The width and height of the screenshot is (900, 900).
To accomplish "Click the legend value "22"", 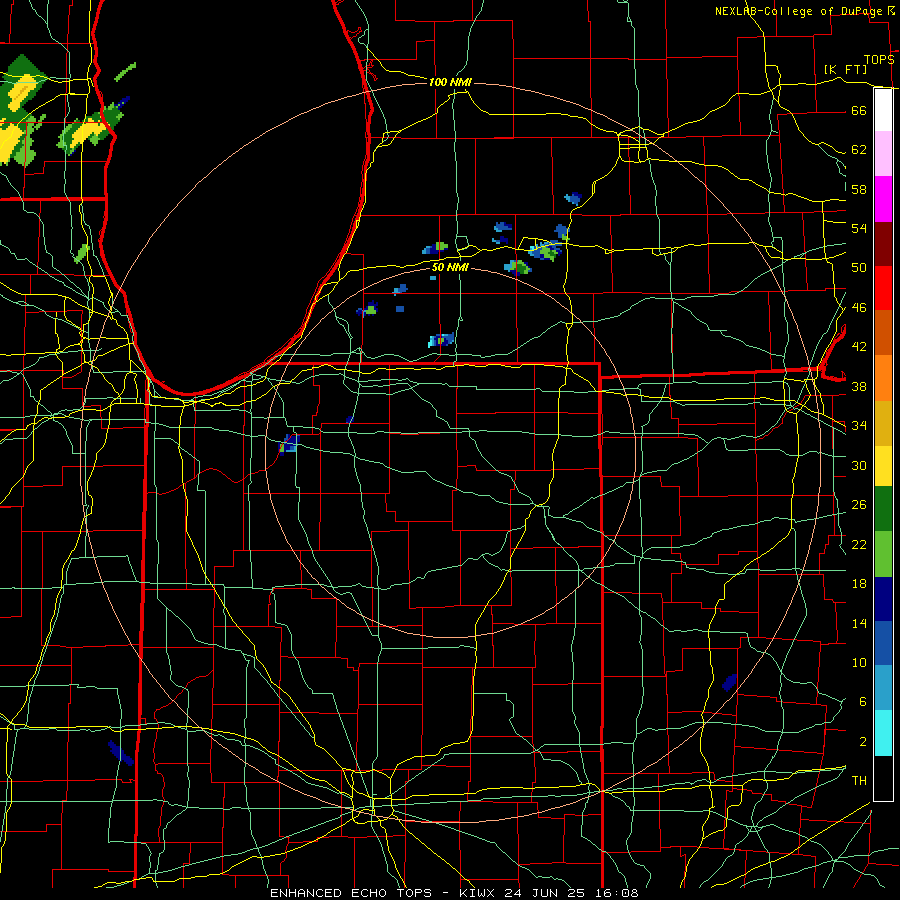I will pos(859,544).
